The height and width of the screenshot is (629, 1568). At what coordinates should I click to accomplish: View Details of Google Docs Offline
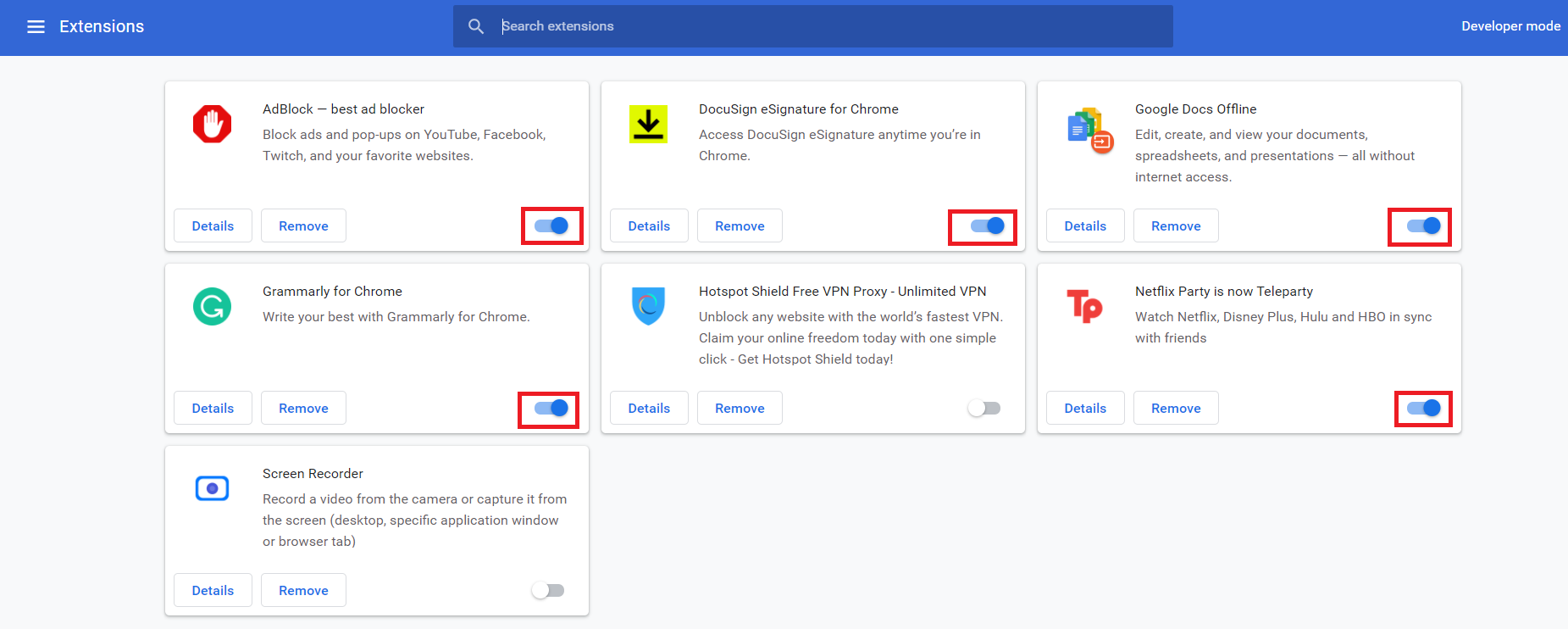point(1085,225)
